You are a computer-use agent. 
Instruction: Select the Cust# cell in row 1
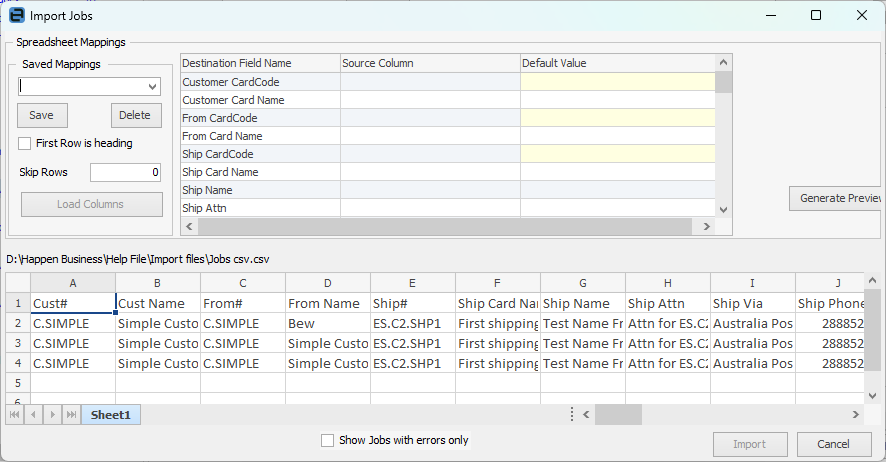73,303
